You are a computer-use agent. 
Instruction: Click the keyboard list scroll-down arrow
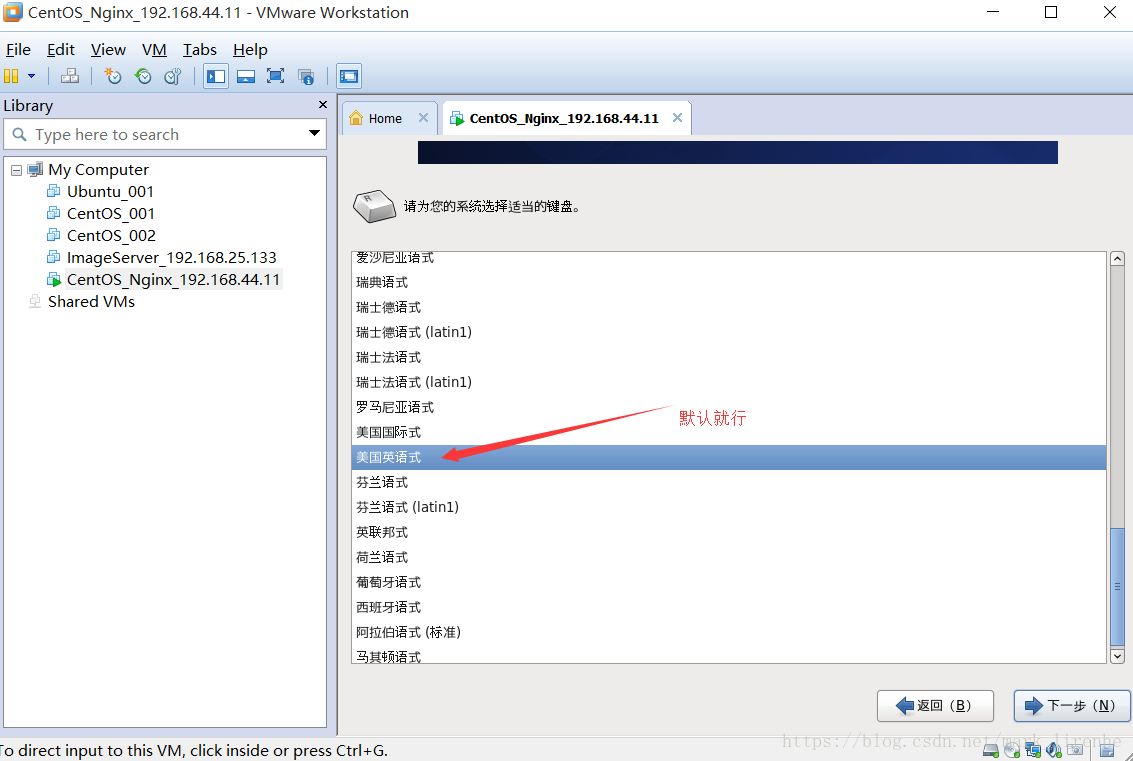click(x=1117, y=656)
